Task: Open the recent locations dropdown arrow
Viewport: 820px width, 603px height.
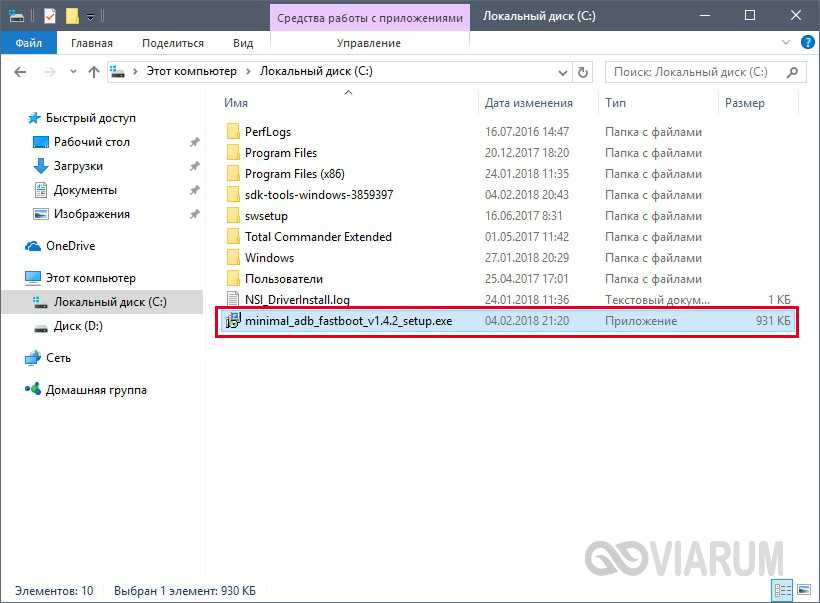Action: (x=72, y=72)
